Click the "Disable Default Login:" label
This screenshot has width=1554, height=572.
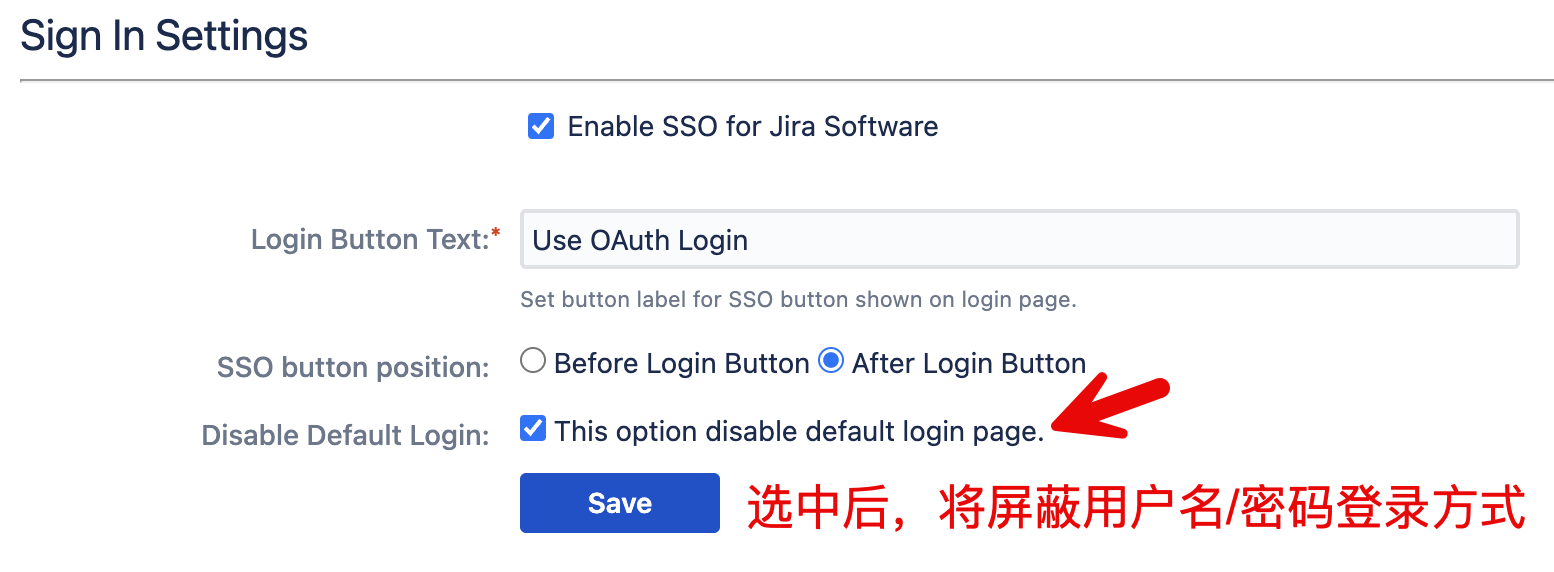(345, 436)
